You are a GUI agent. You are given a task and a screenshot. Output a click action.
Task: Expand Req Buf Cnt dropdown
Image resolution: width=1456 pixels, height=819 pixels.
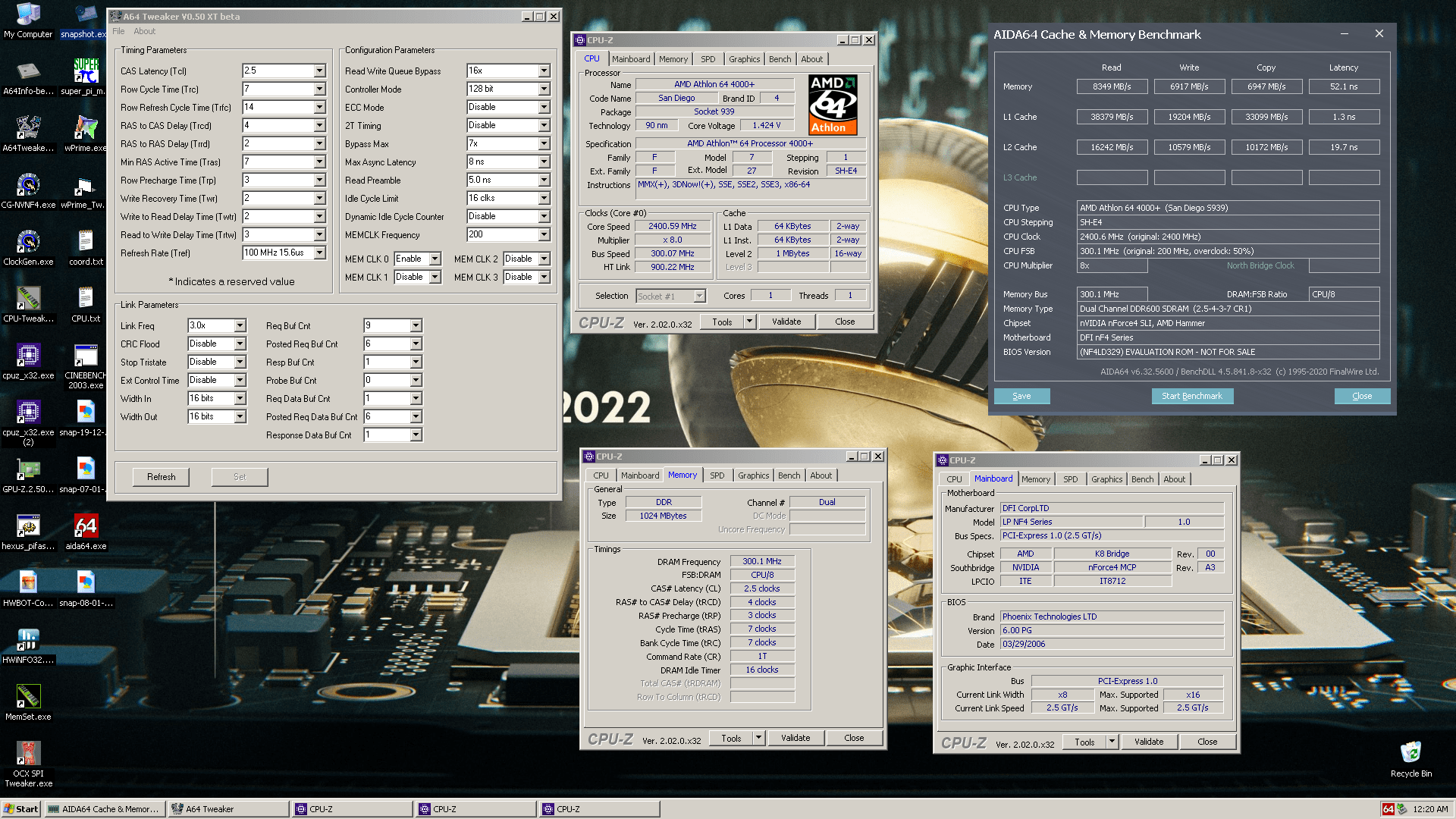click(416, 325)
